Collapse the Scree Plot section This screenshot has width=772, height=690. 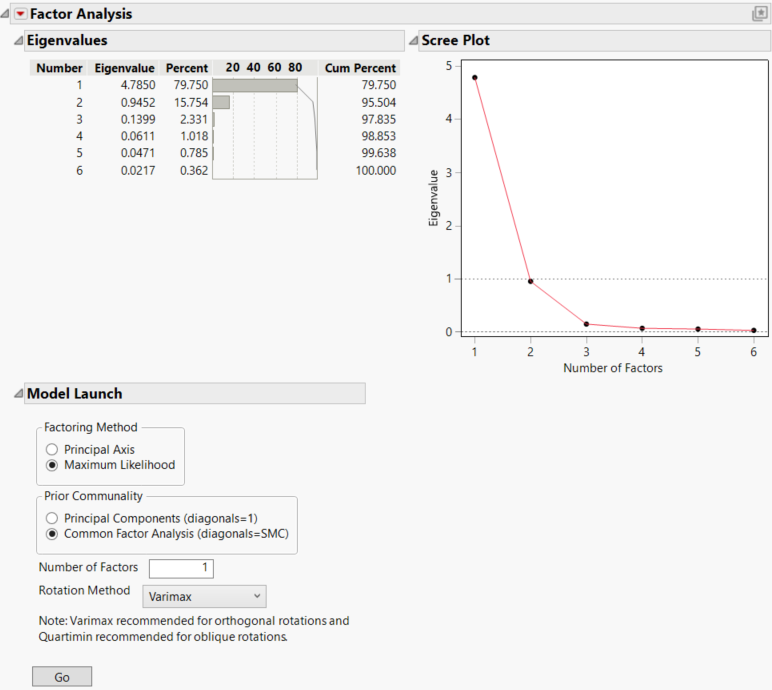(x=414, y=40)
